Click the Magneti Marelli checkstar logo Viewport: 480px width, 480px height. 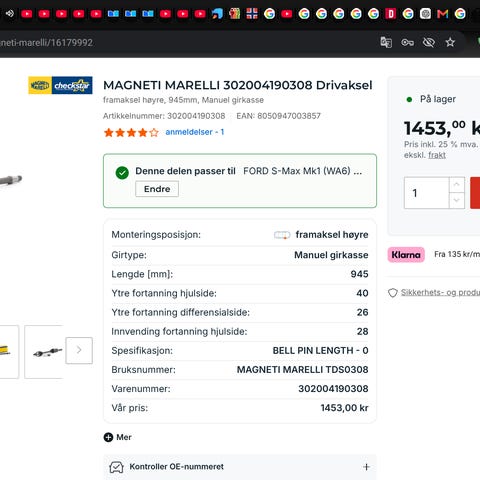point(60,85)
